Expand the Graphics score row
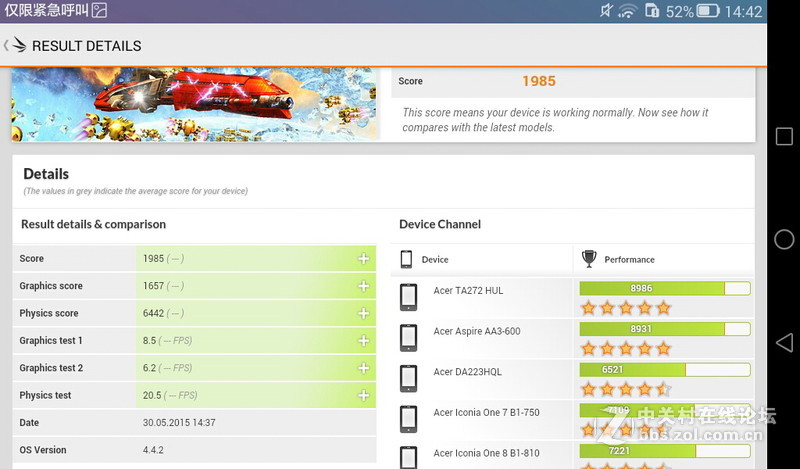800x469 pixels. tap(363, 286)
